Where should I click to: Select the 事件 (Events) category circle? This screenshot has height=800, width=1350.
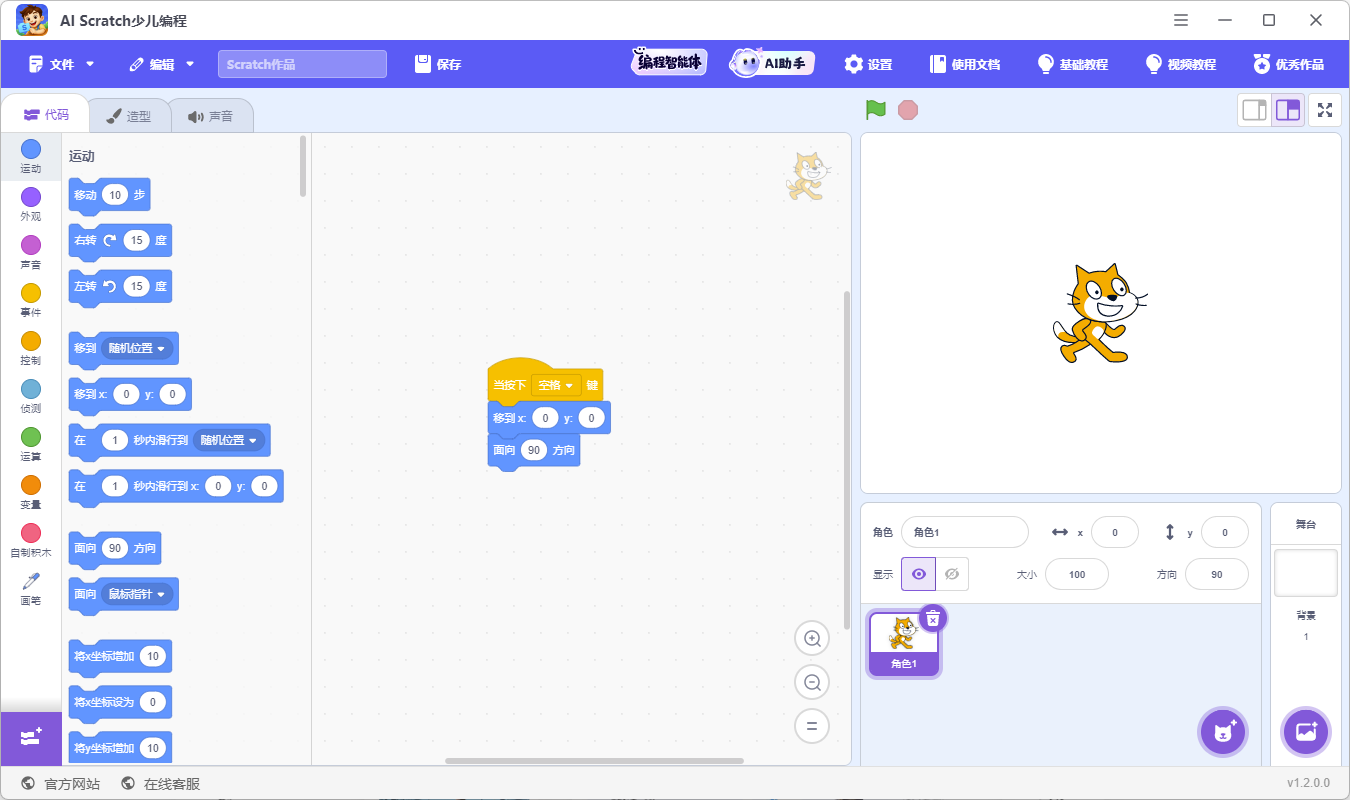click(31, 293)
